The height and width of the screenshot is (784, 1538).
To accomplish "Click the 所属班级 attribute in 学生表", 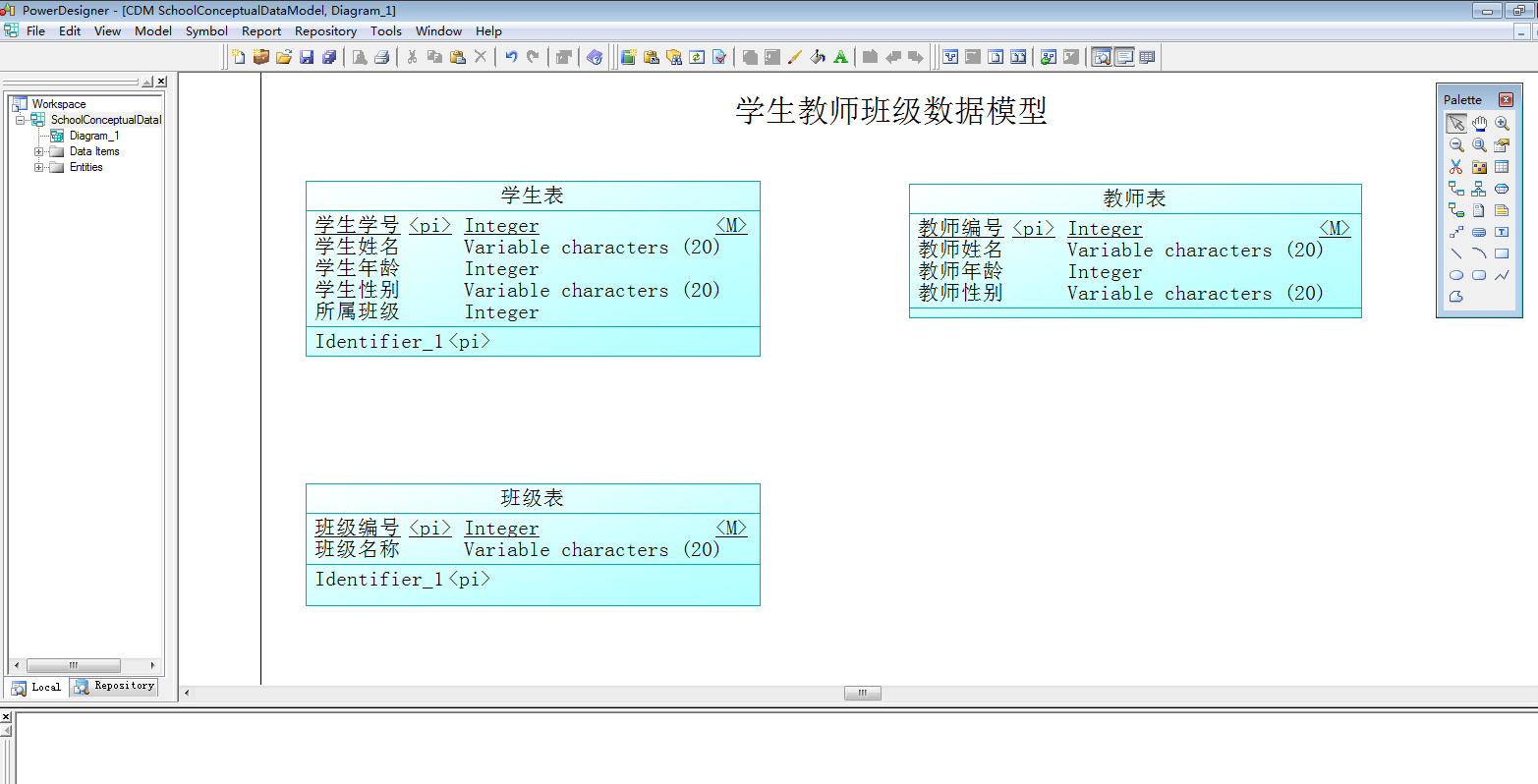I will tap(358, 312).
